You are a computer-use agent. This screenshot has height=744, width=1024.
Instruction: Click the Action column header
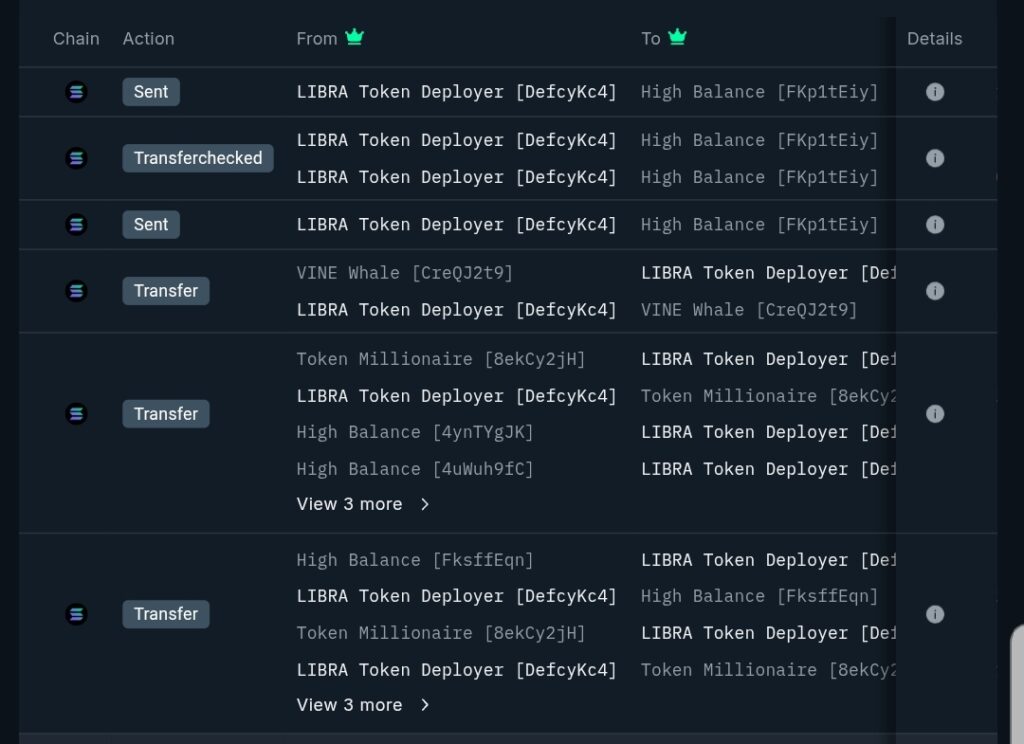click(x=148, y=39)
